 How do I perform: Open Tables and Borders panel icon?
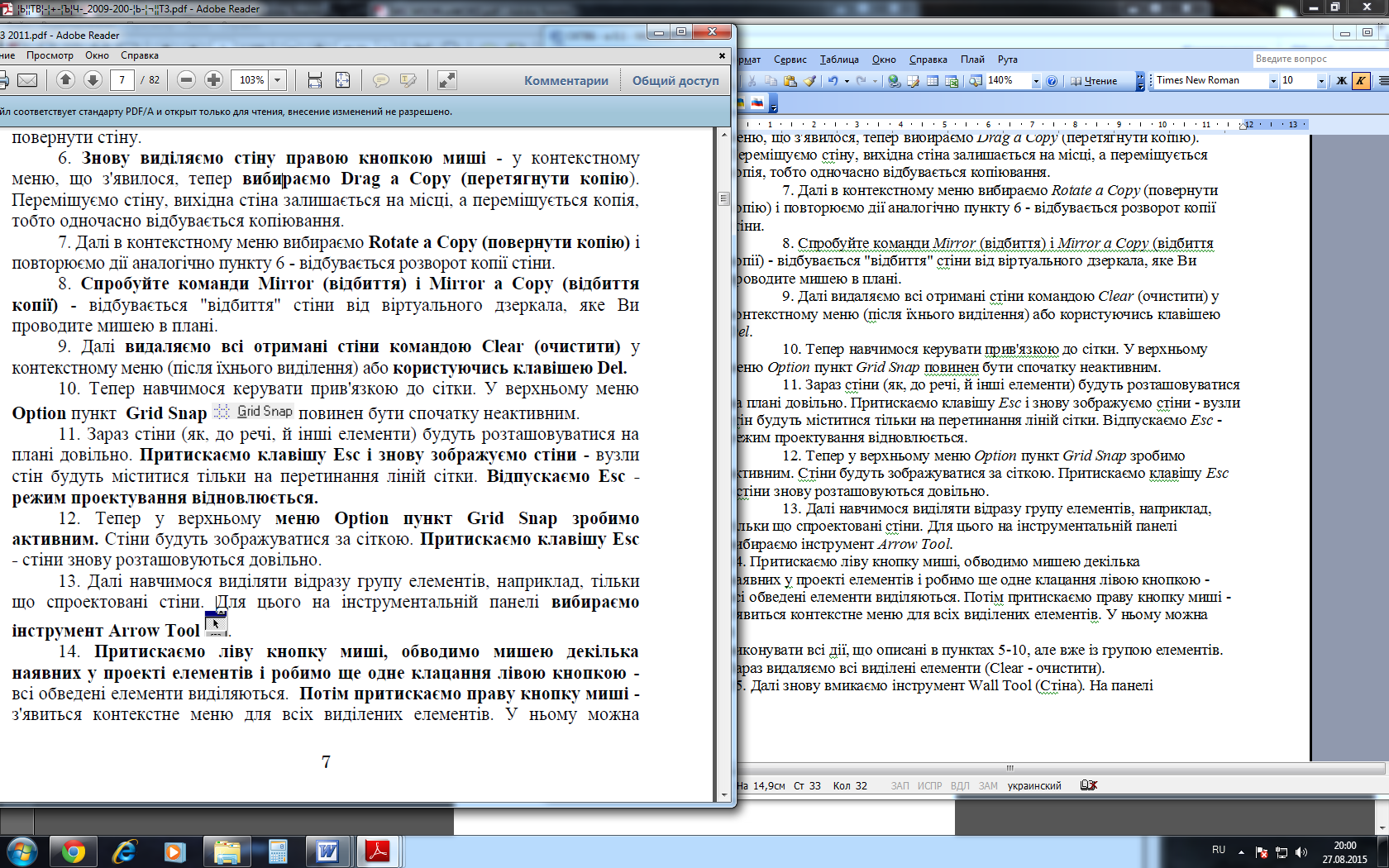point(913,81)
